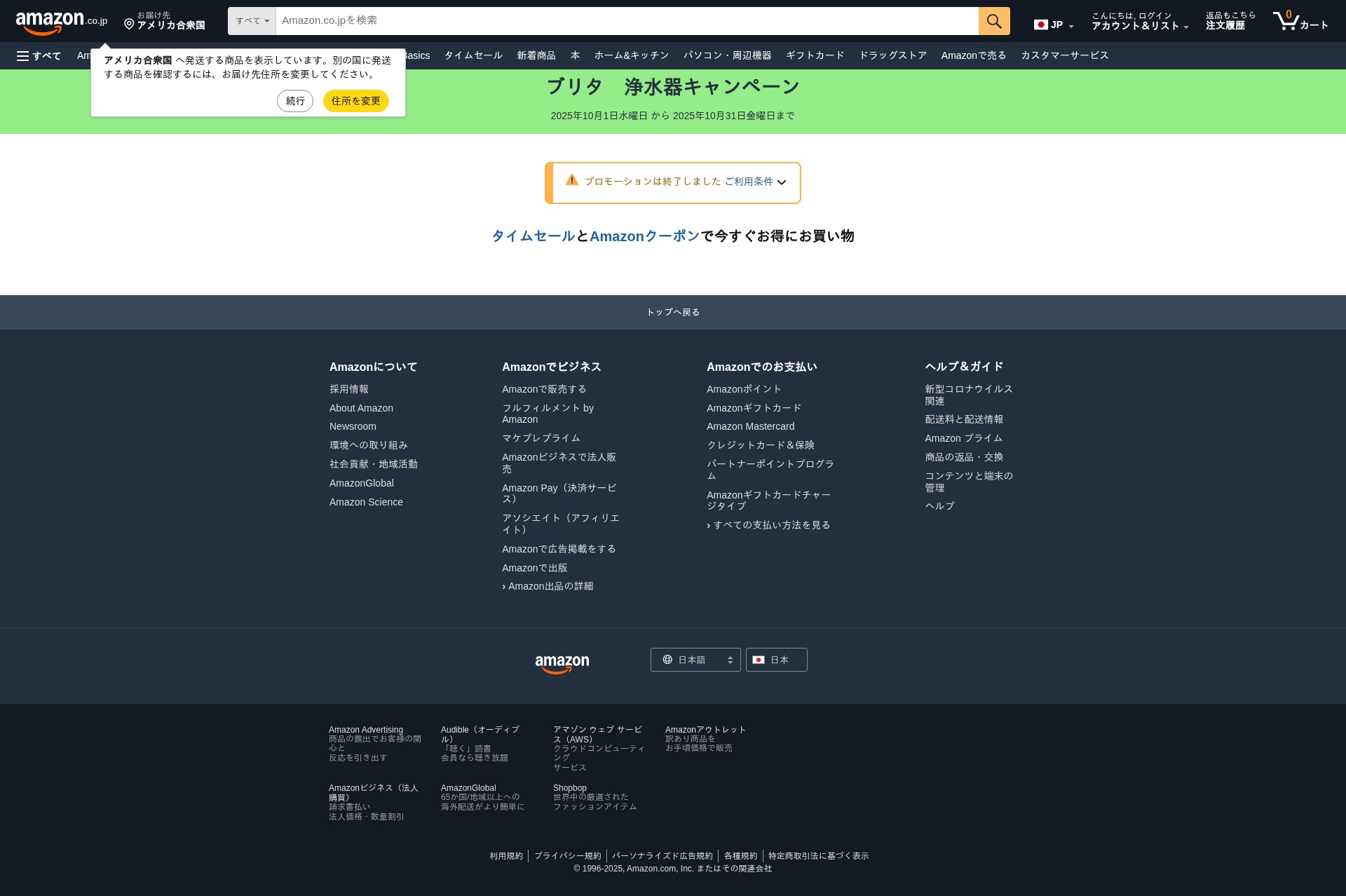Viewport: 1346px width, 896px height.
Task: Open the 本 nav item
Action: (x=575, y=55)
